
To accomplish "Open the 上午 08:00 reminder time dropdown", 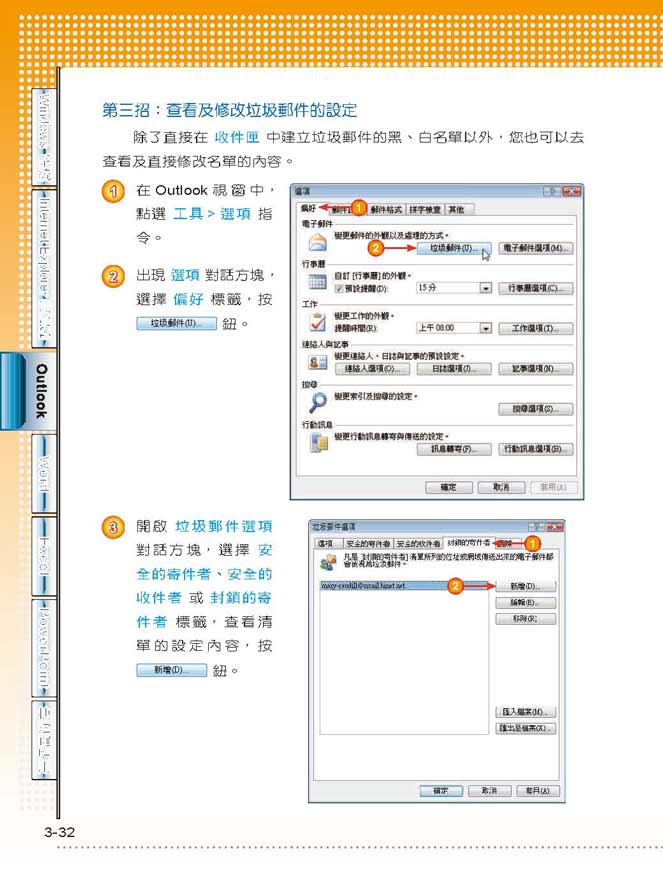I will point(485,328).
